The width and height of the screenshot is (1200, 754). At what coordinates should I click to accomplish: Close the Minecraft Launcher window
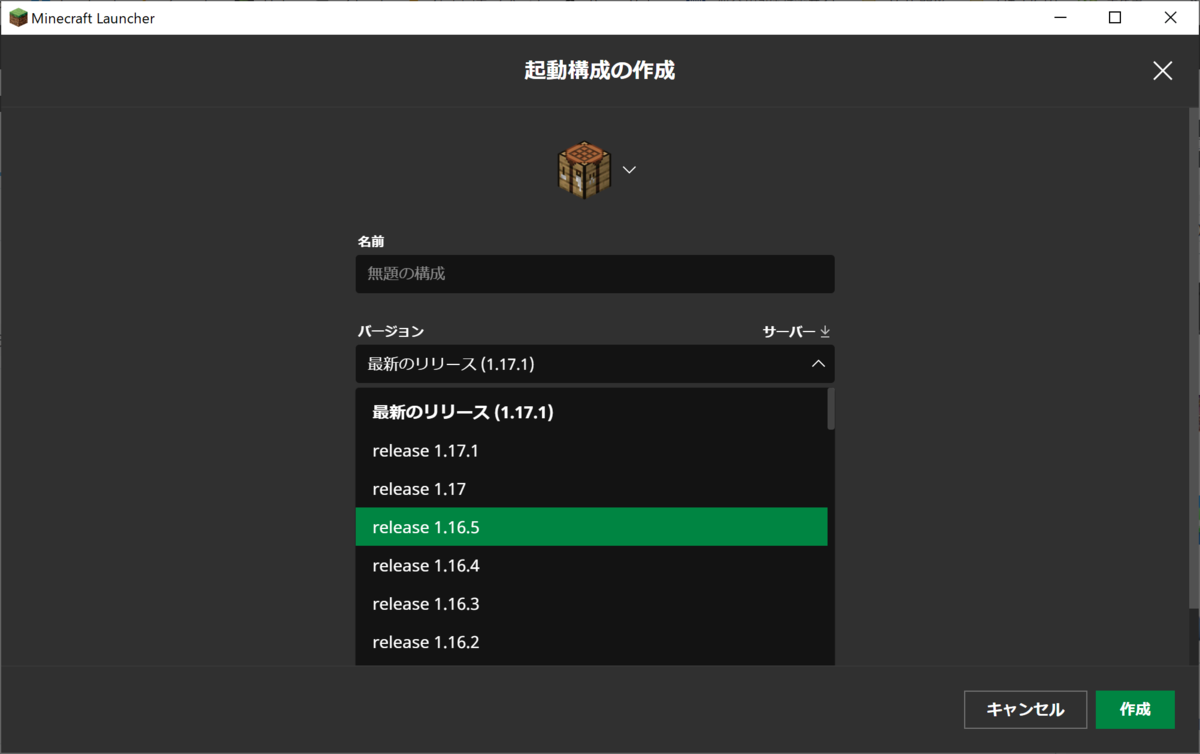tap(1171, 18)
